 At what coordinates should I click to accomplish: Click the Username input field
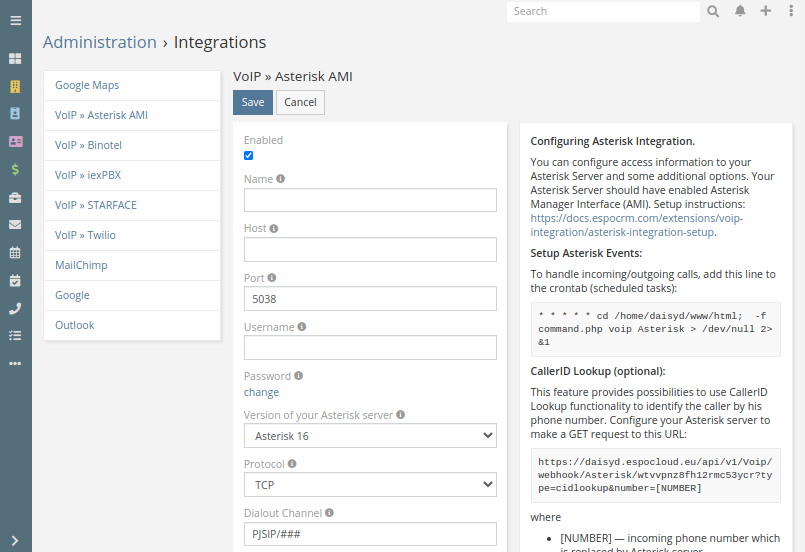370,348
